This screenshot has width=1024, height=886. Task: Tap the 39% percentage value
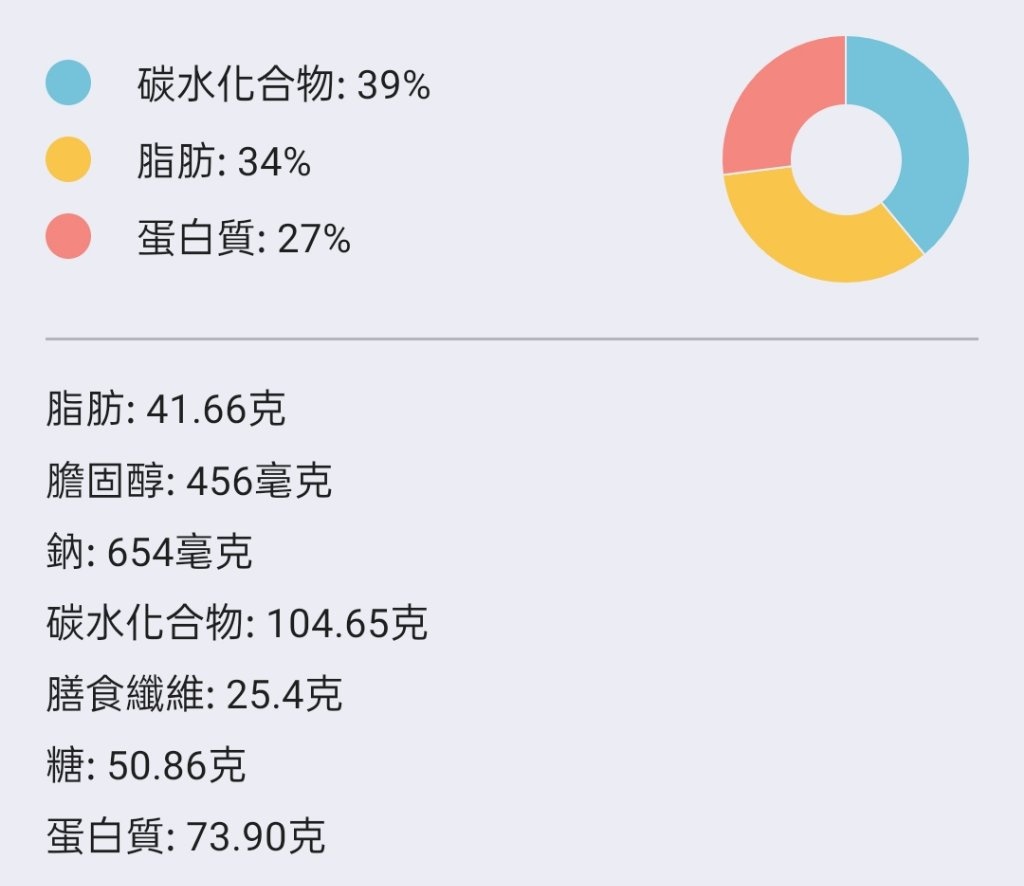pyautogui.click(x=394, y=86)
